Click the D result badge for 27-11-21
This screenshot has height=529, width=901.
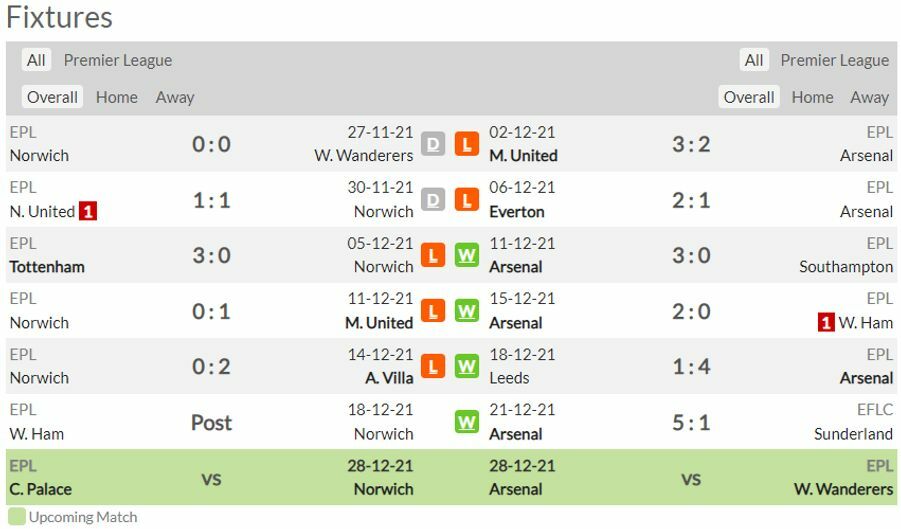click(433, 144)
